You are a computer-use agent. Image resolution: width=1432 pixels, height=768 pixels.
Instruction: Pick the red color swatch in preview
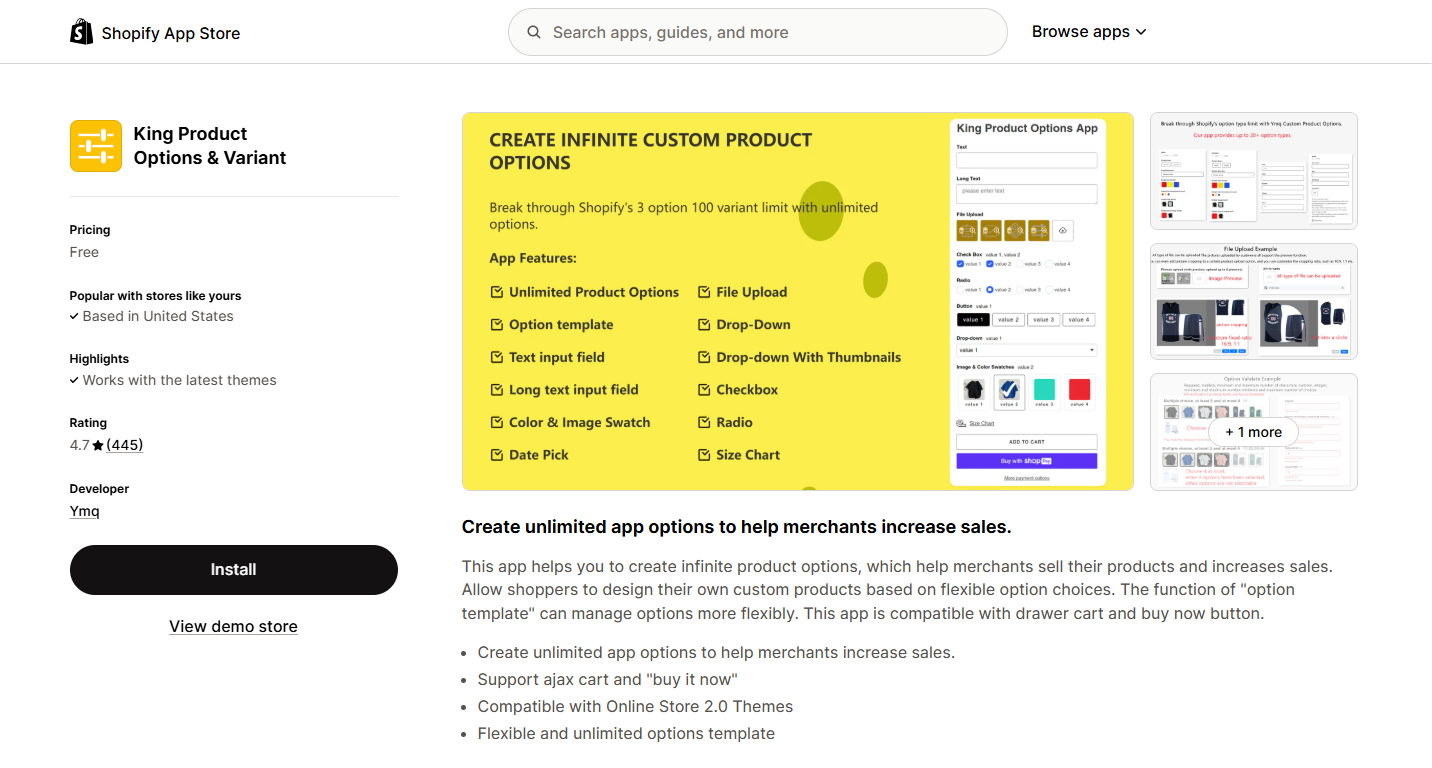[x=1079, y=389]
